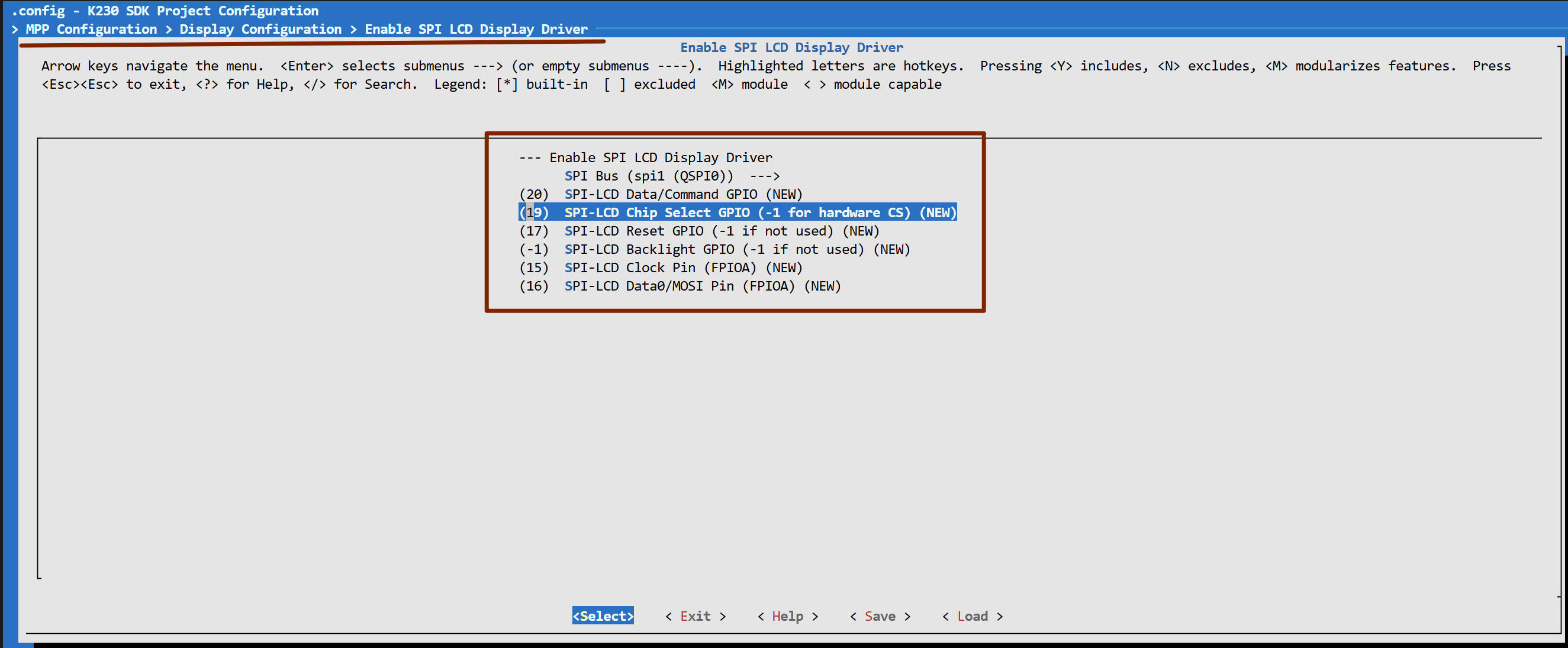Select SPI-LCD Clock Pin (FPIOA) entry
The height and width of the screenshot is (648, 1568).
pos(683,267)
